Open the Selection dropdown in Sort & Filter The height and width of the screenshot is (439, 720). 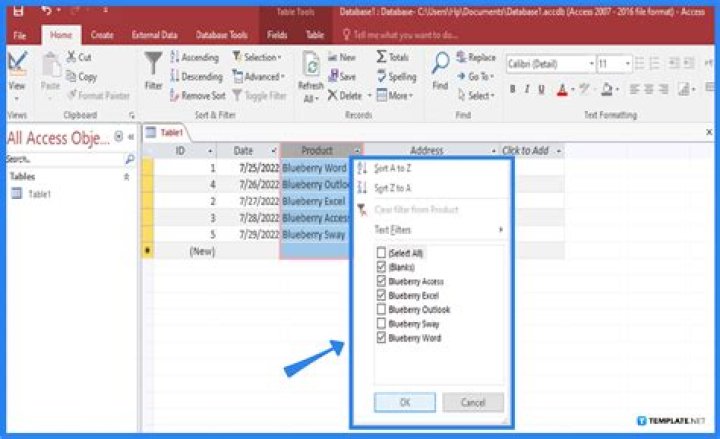point(257,57)
